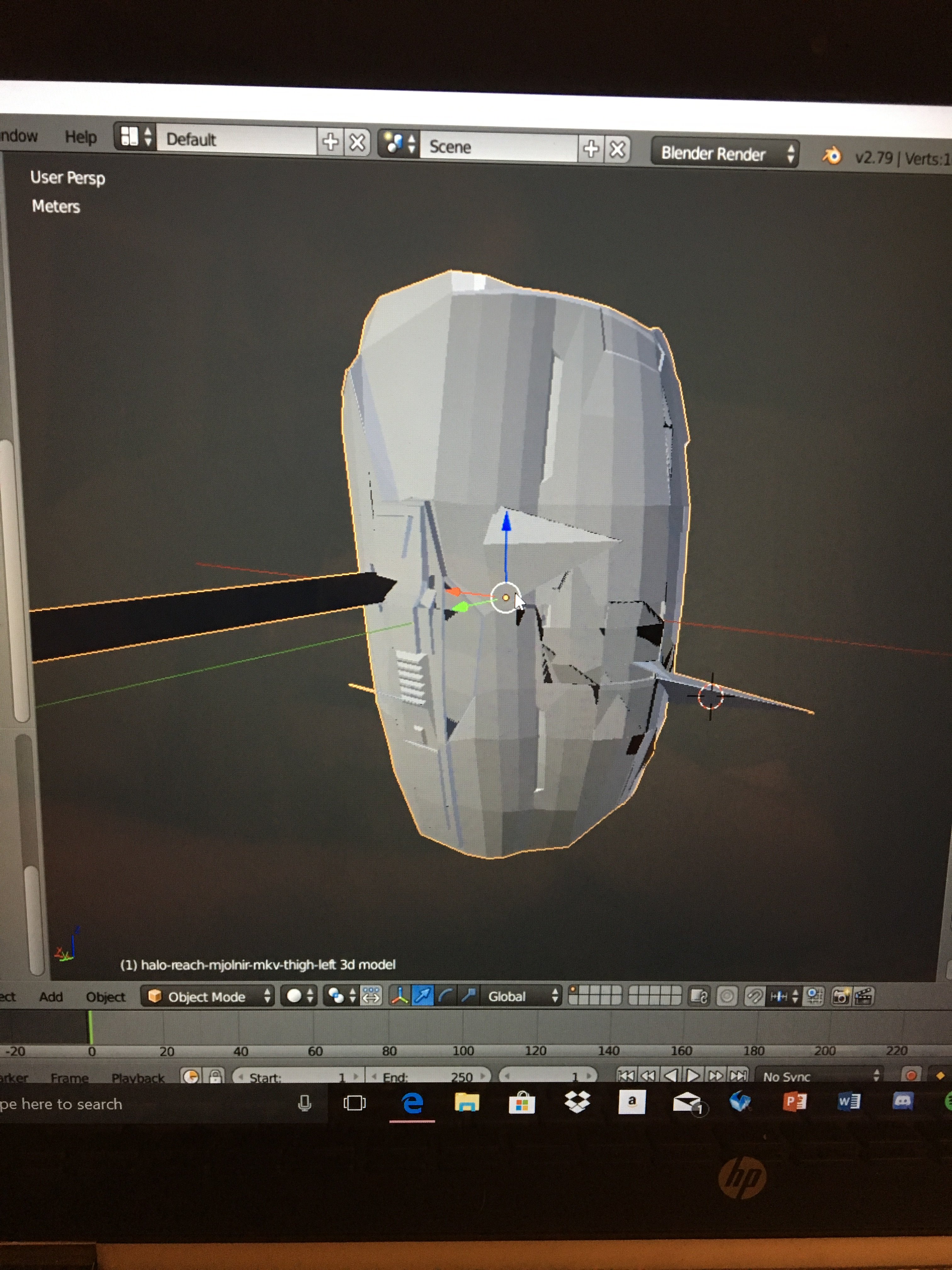This screenshot has width=952, height=1270.
Task: Open the Playback menu in timeline
Action: click(x=138, y=1078)
